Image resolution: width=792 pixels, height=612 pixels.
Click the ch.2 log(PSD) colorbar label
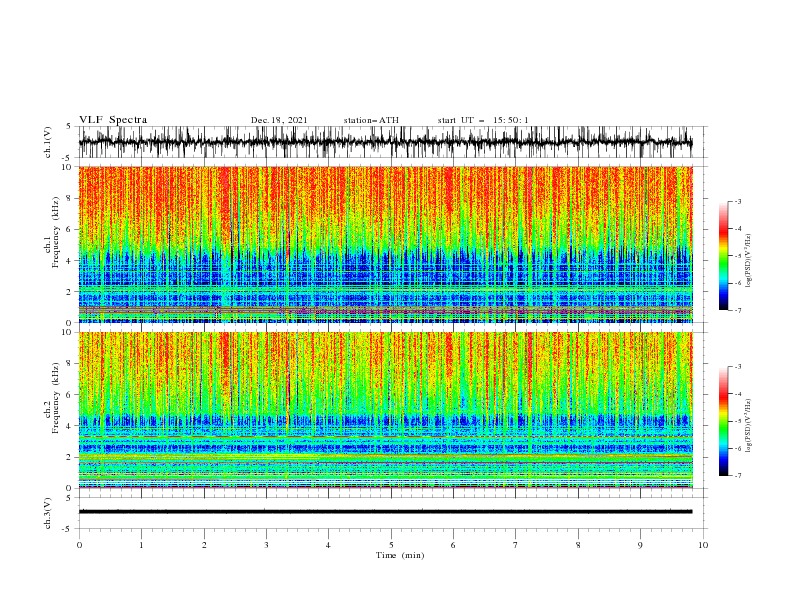749,425
